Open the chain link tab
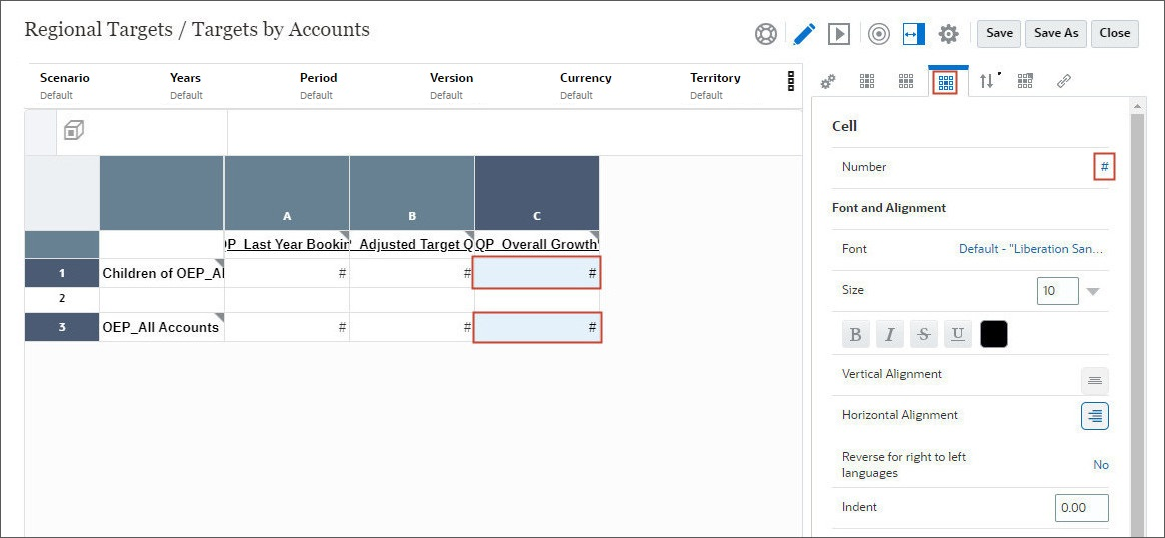The image size is (1165, 538). click(1063, 81)
